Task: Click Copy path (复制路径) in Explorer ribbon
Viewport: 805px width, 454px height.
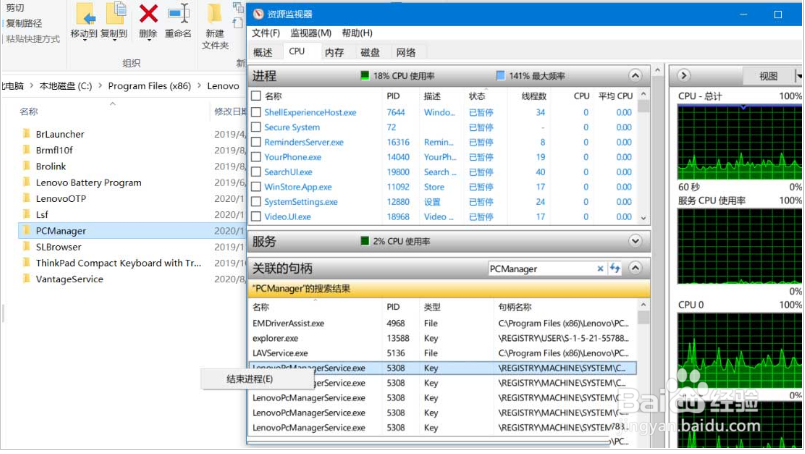Action: click(24, 23)
